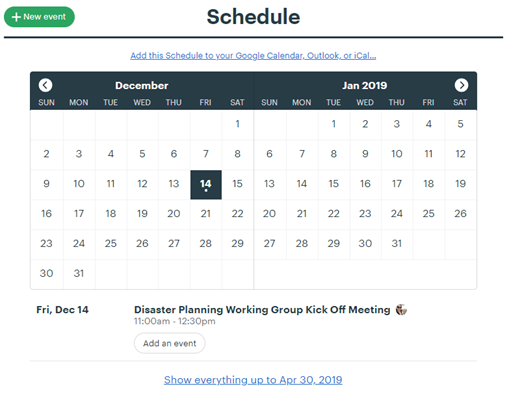Choose January 19 in Jan 2019 calendar
This screenshot has height=397, width=509.
[x=460, y=184]
